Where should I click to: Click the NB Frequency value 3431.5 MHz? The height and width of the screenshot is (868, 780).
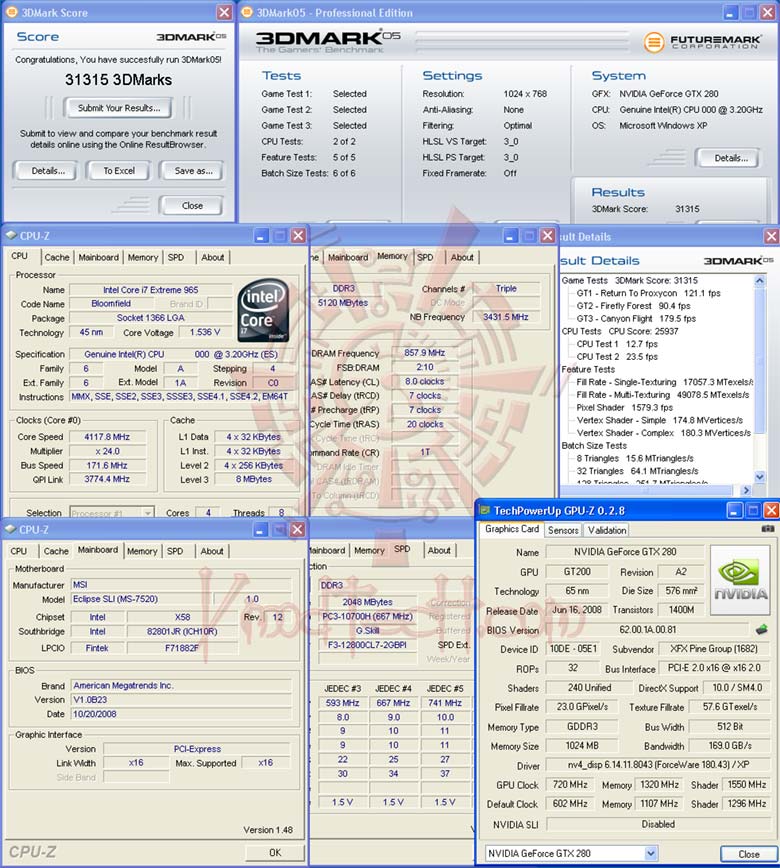pos(505,317)
